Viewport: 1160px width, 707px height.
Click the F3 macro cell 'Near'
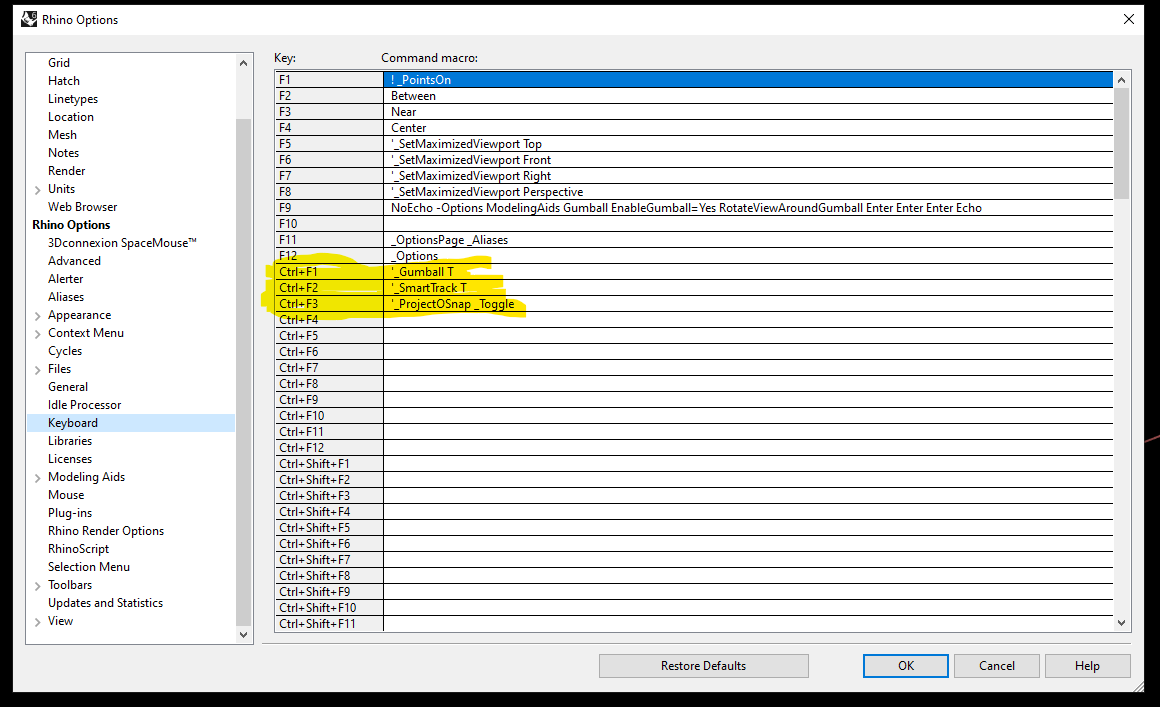coord(748,112)
